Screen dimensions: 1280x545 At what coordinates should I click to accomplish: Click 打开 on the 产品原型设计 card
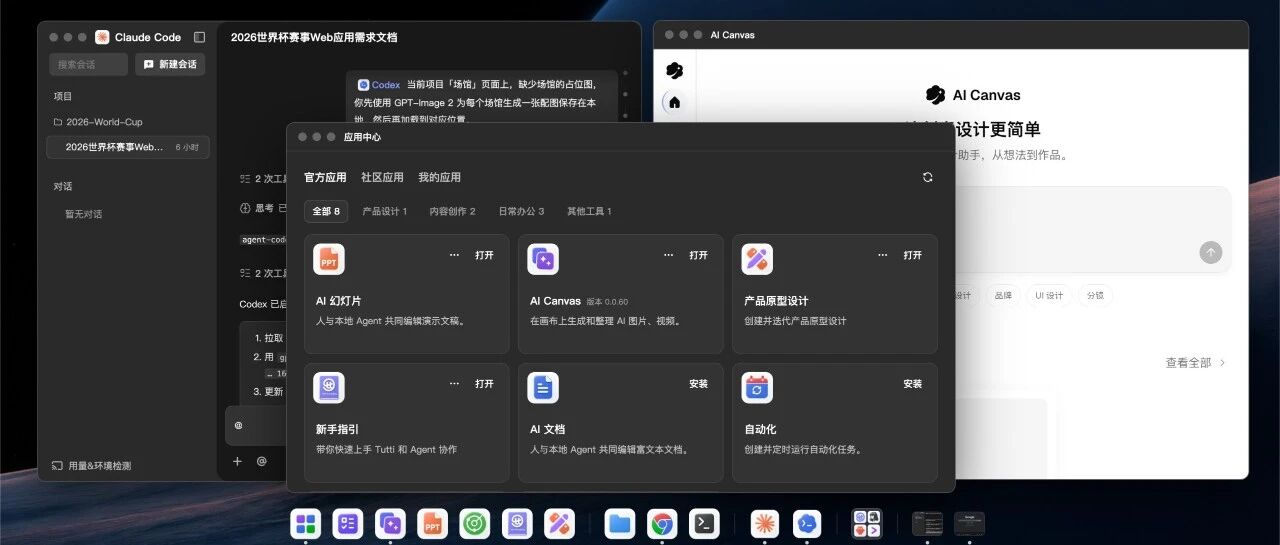[x=913, y=255]
